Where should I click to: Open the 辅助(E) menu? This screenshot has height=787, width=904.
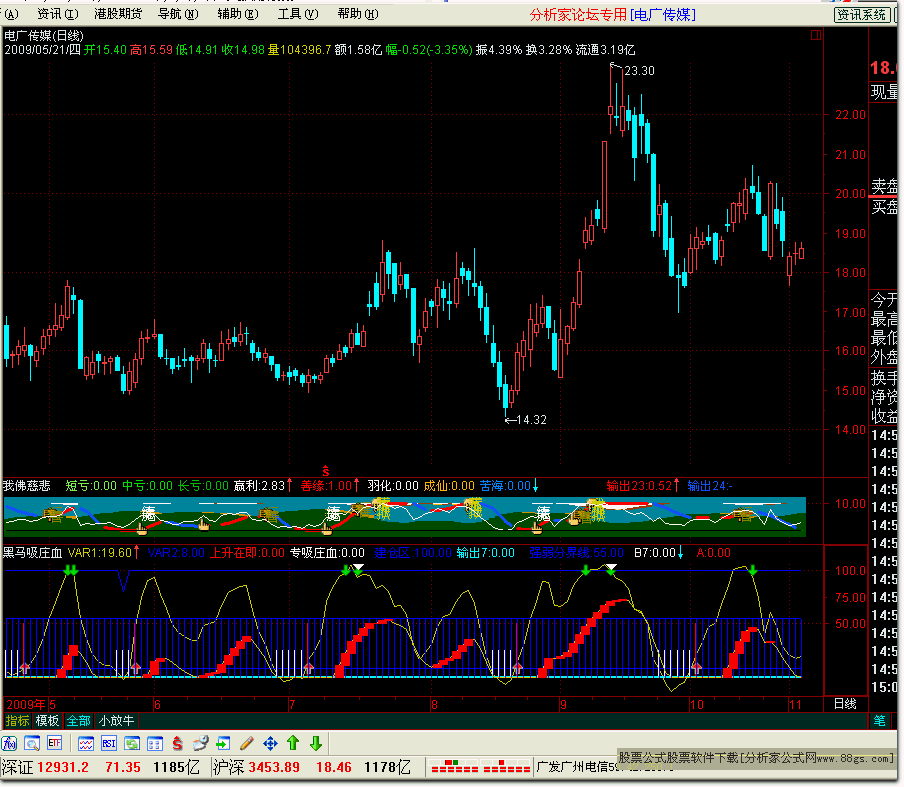(x=238, y=14)
